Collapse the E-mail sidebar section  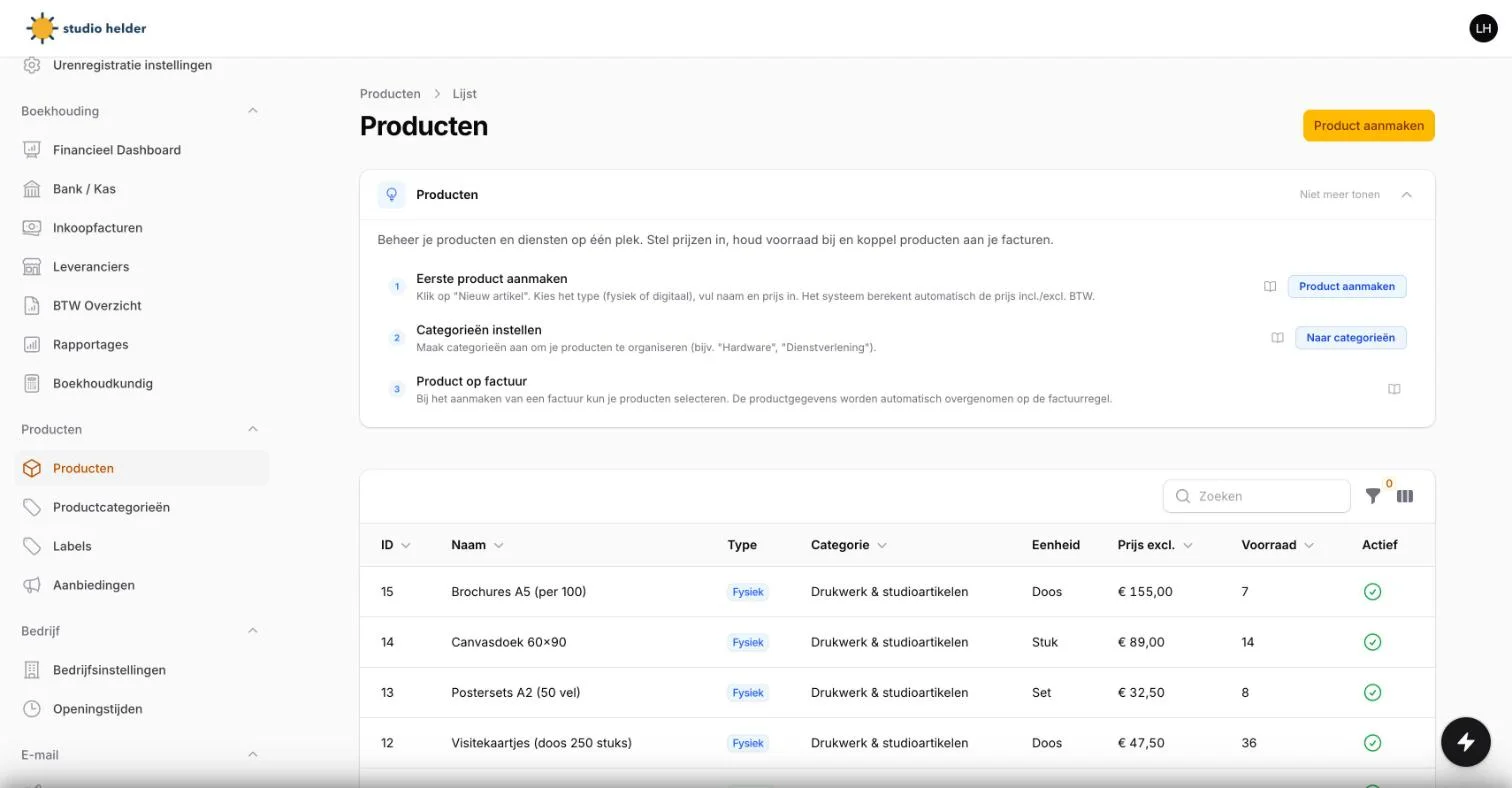click(253, 755)
